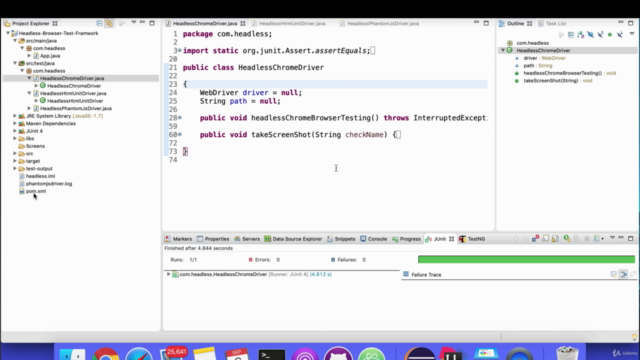Expand Maven Dependencies in Project Explorer

click(15, 123)
